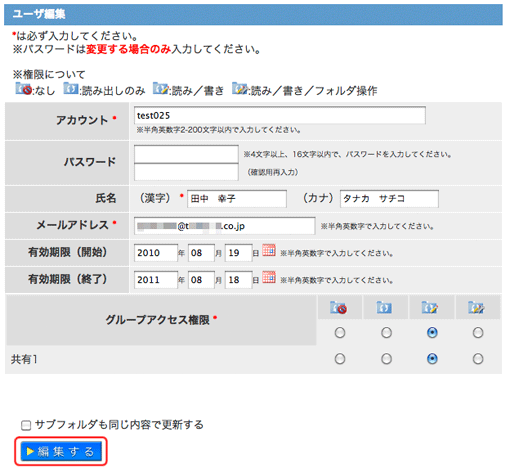Click the ※権限について text

click(49, 74)
